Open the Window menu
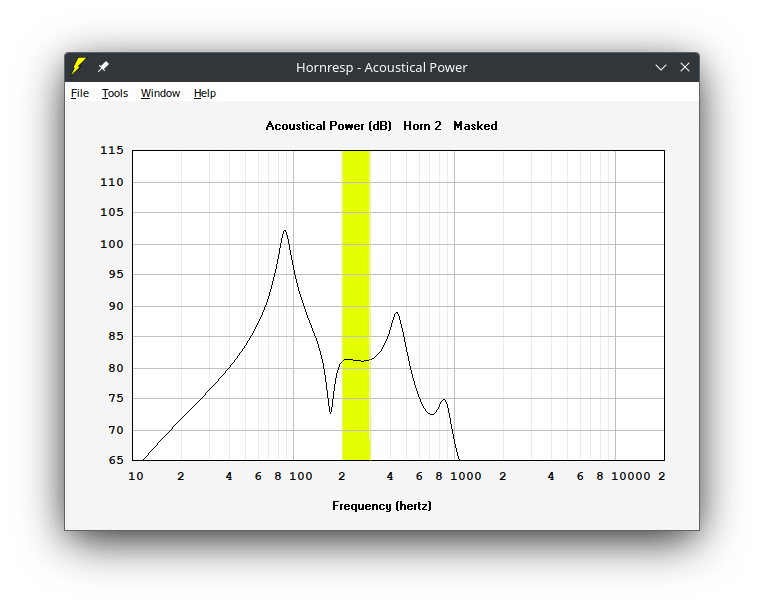The height and width of the screenshot is (607, 764). coord(160,93)
